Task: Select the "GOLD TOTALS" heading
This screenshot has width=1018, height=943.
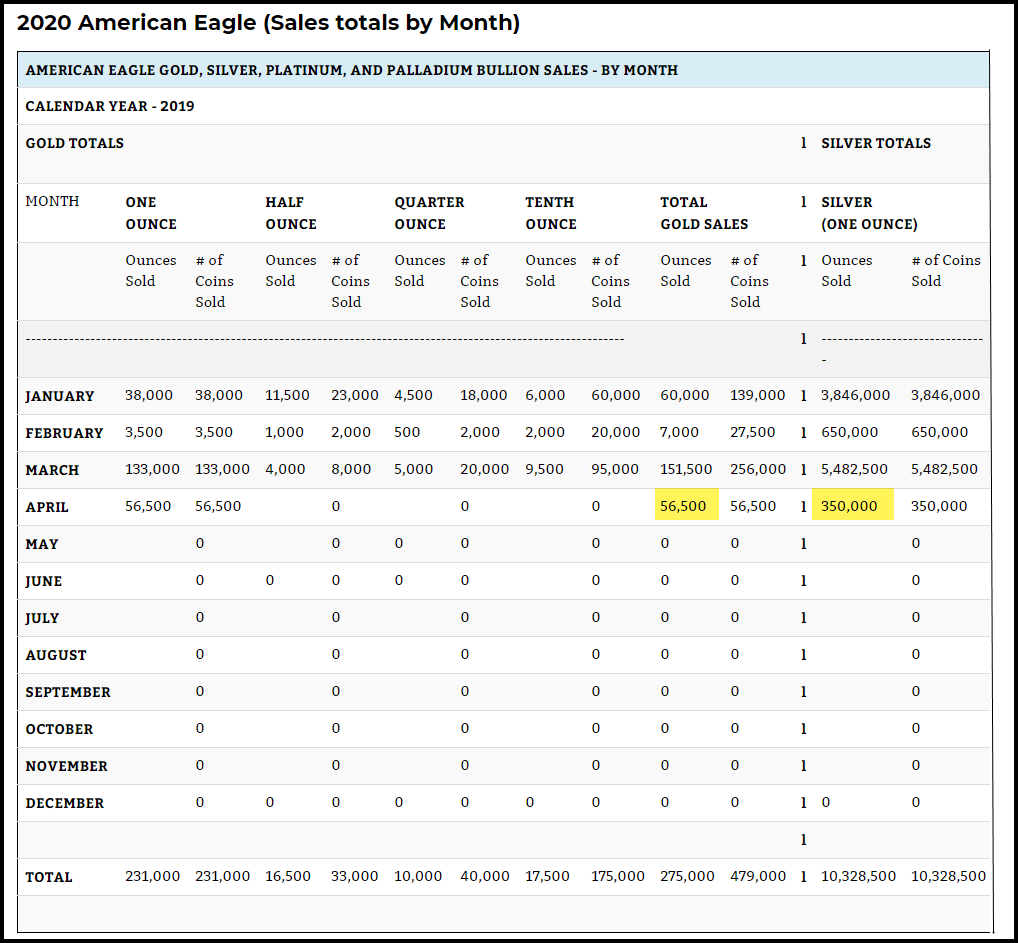Action: 75,143
